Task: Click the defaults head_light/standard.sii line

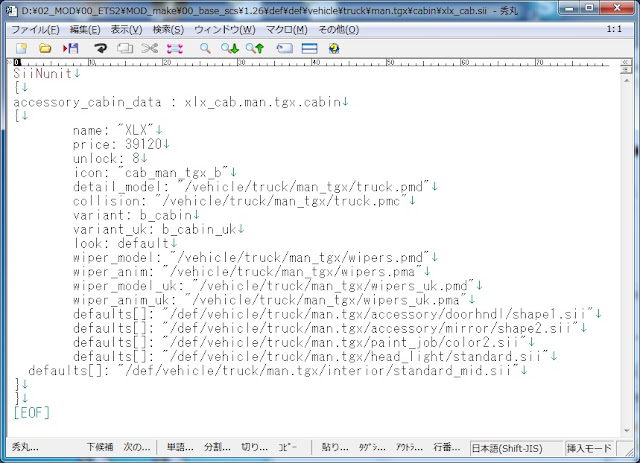Action: (315, 356)
